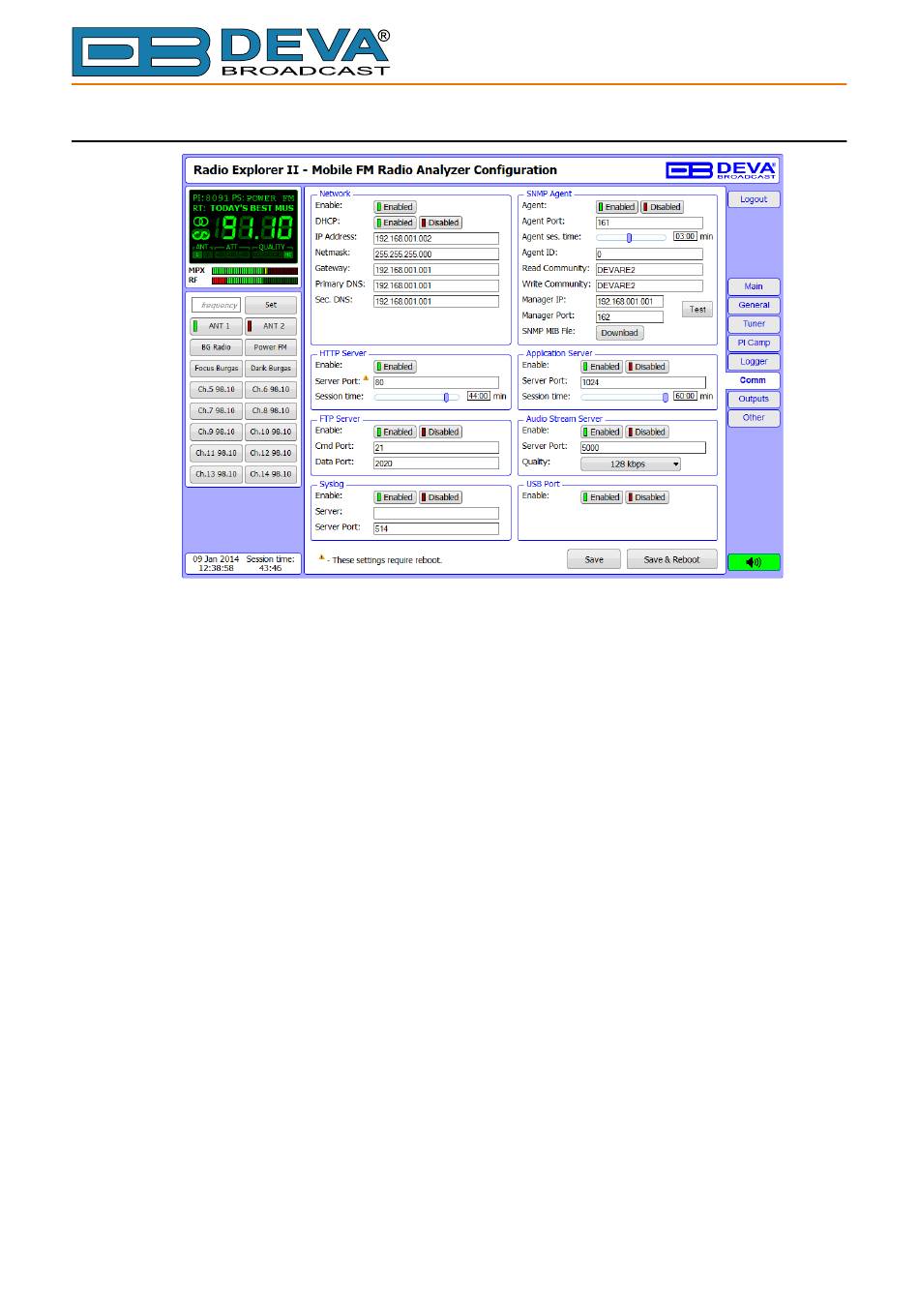This screenshot has width=919, height=1316.
Task: Click the Write Community field
Action: (649, 285)
